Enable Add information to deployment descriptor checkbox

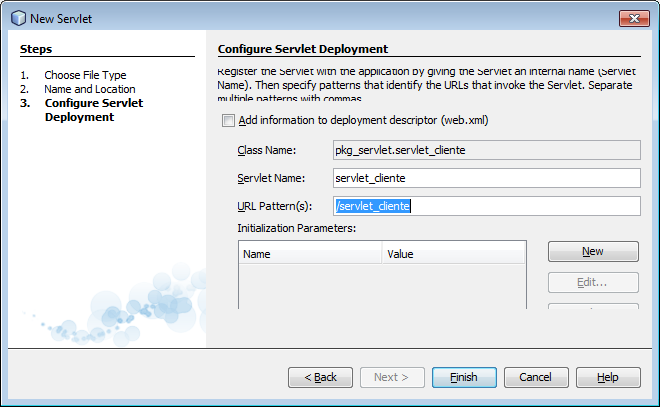click(228, 121)
